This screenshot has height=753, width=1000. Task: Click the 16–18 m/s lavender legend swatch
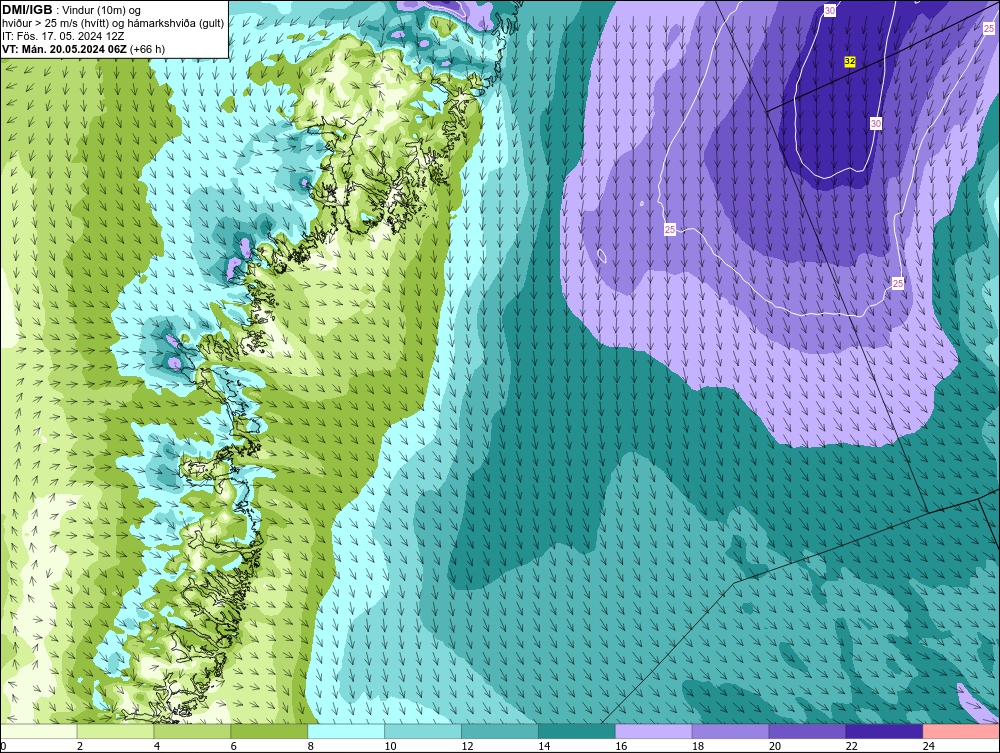click(x=654, y=731)
